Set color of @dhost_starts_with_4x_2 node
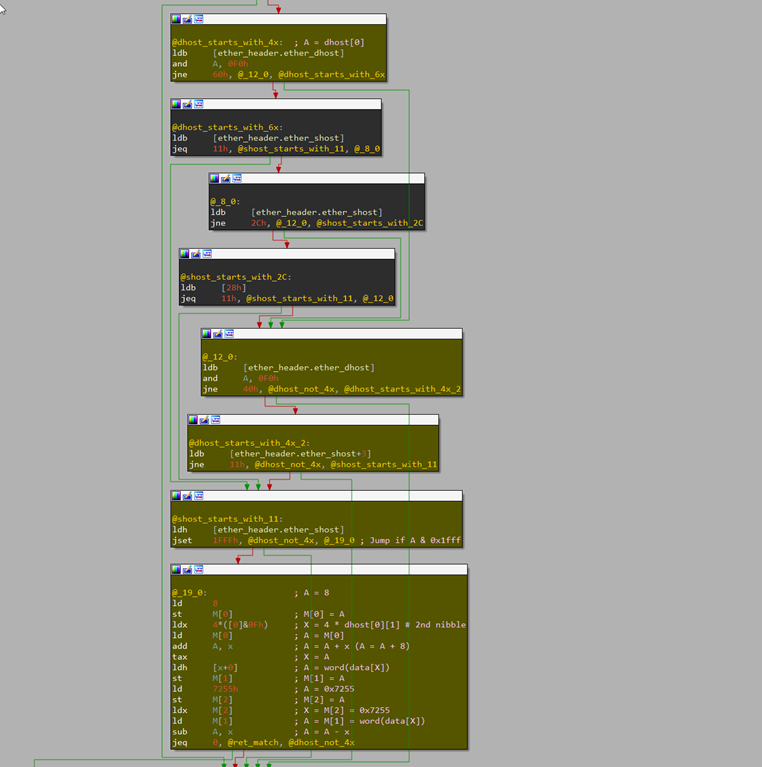The height and width of the screenshot is (767, 762). (193, 420)
